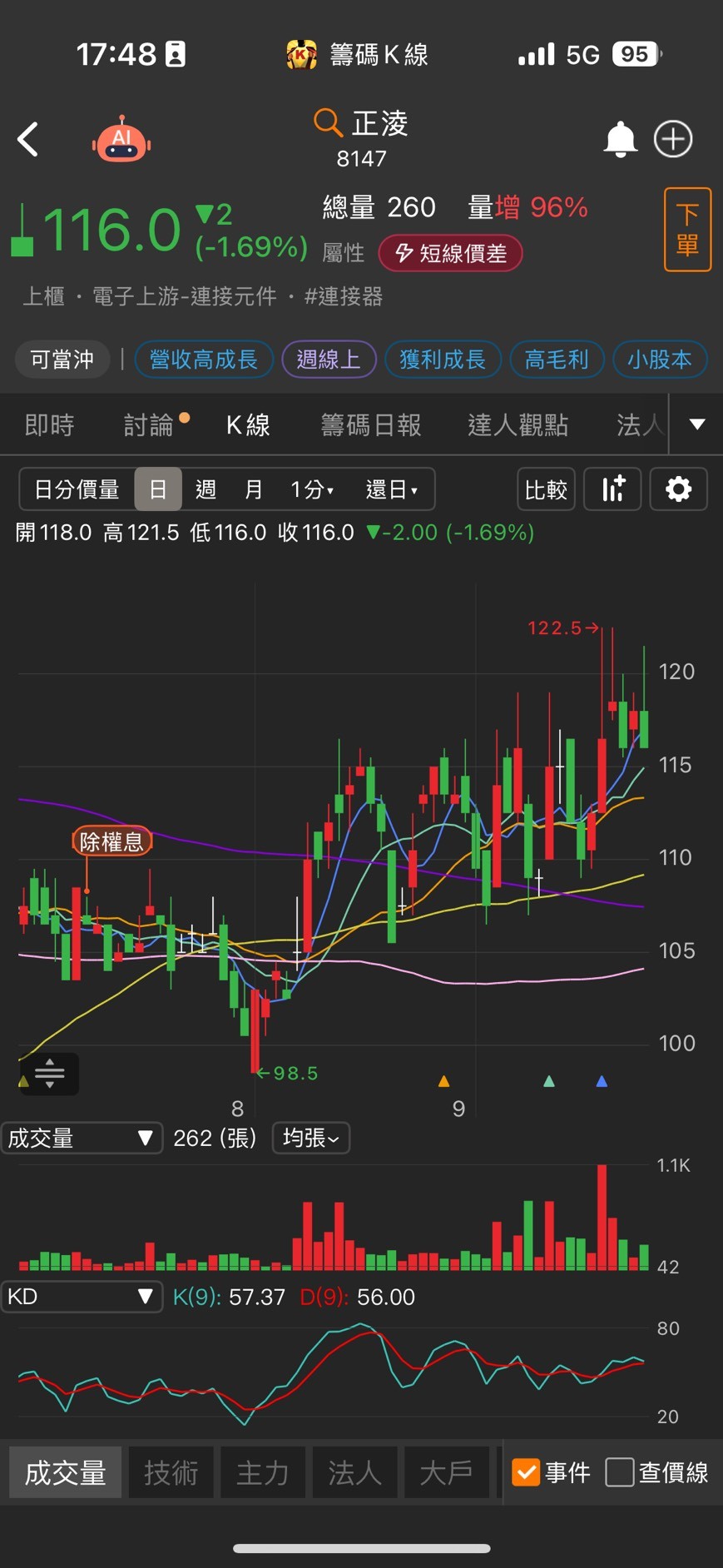Tap the D(9) 56.00 value
Image resolution: width=723 pixels, height=1568 pixels.
point(357,1297)
